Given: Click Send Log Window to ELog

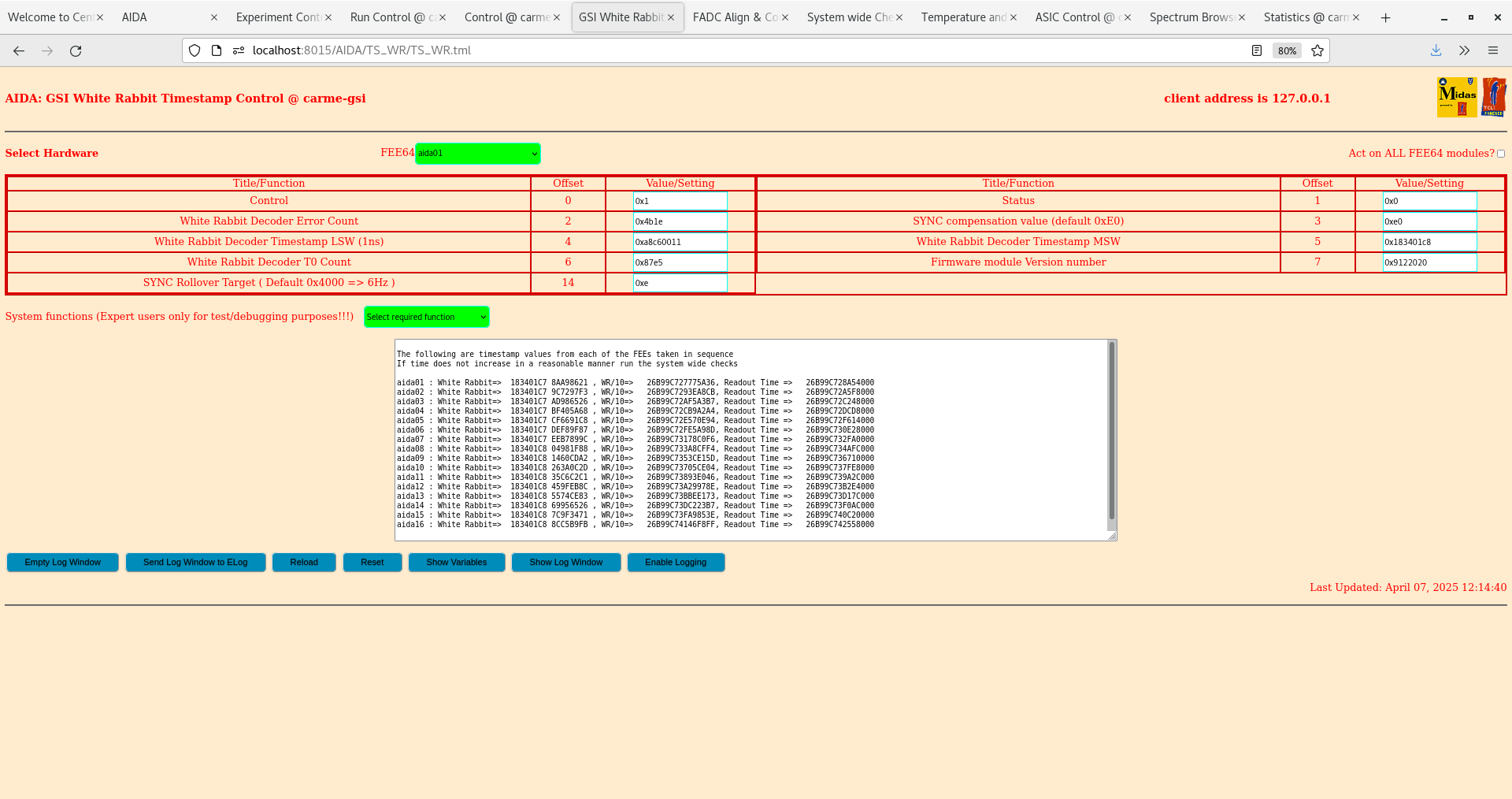Looking at the screenshot, I should point(195,562).
